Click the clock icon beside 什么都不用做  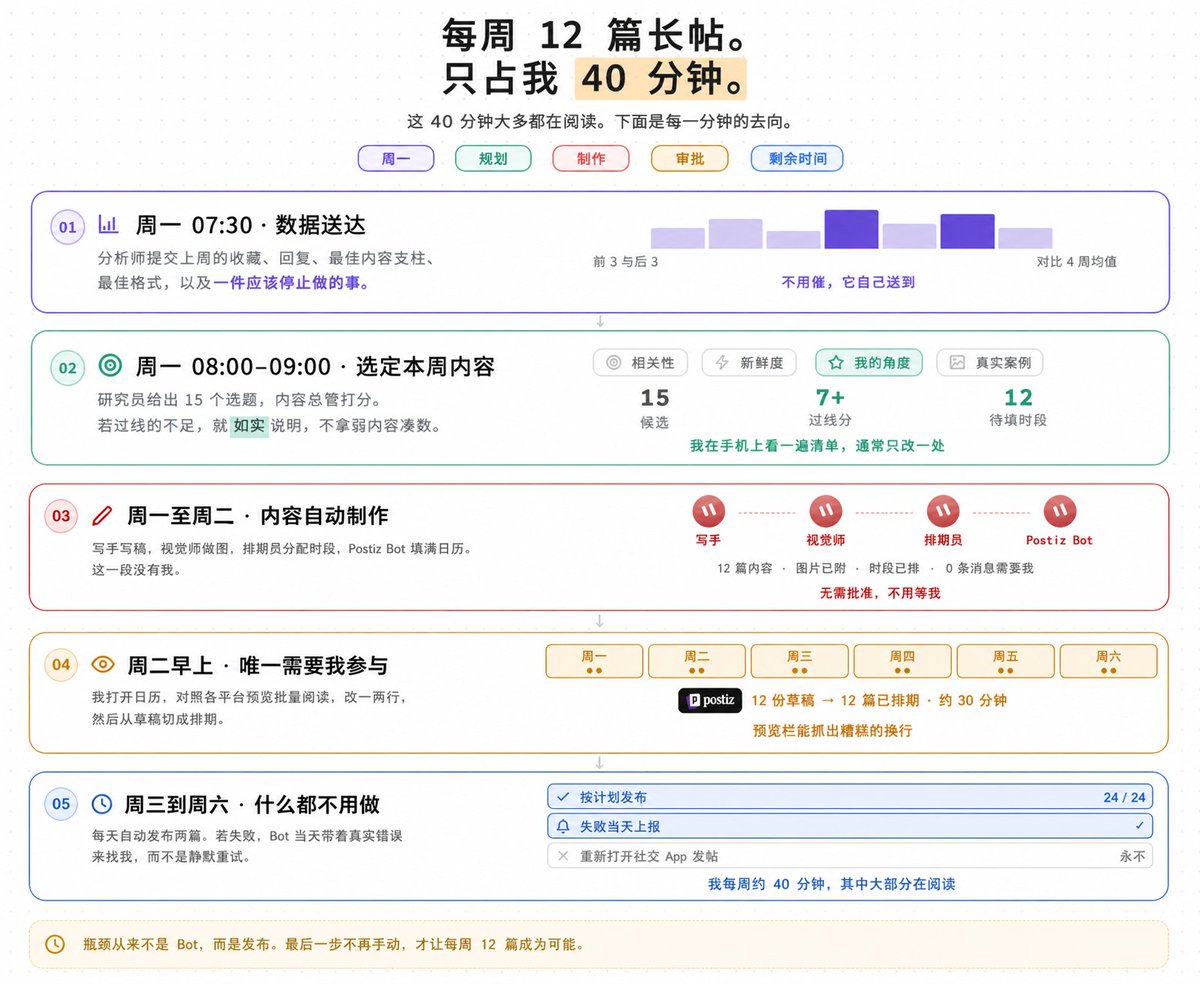(102, 804)
